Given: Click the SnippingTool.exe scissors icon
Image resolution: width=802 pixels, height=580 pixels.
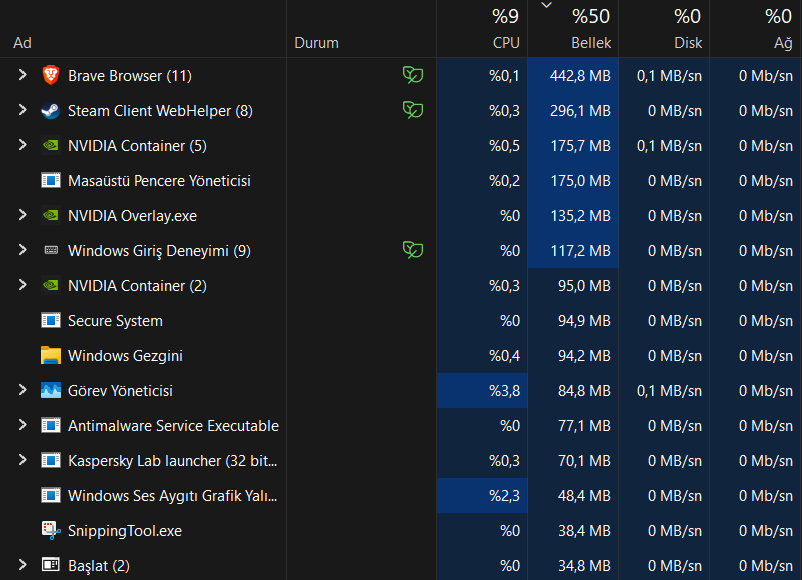Looking at the screenshot, I should 51,530.
